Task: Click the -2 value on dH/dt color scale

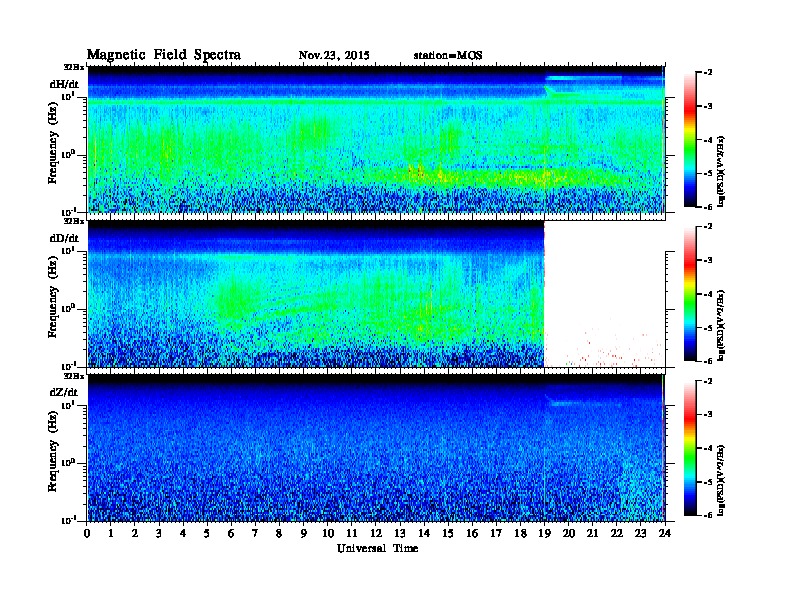Action: pos(708,73)
